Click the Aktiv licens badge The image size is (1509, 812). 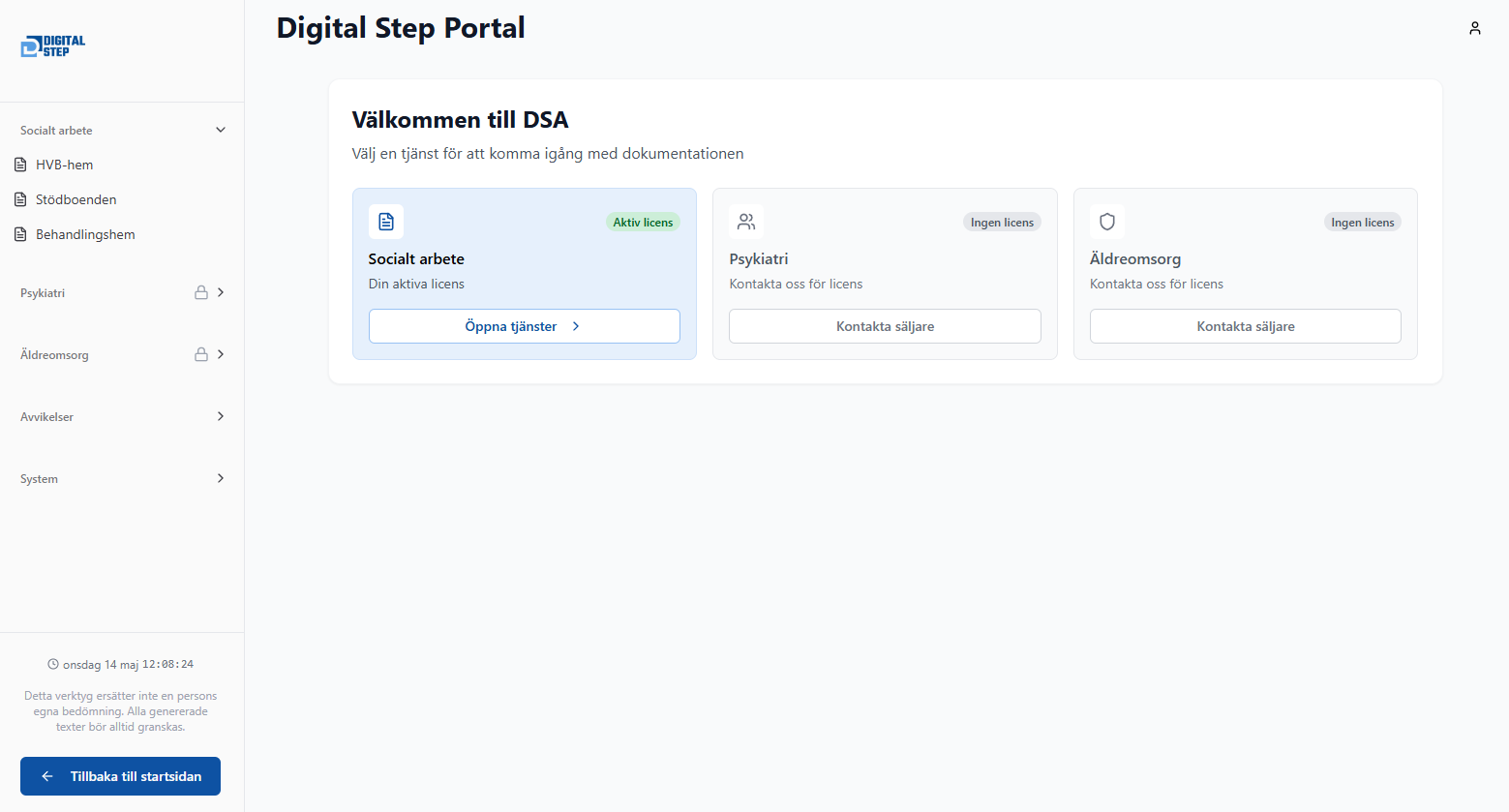pyautogui.click(x=643, y=222)
